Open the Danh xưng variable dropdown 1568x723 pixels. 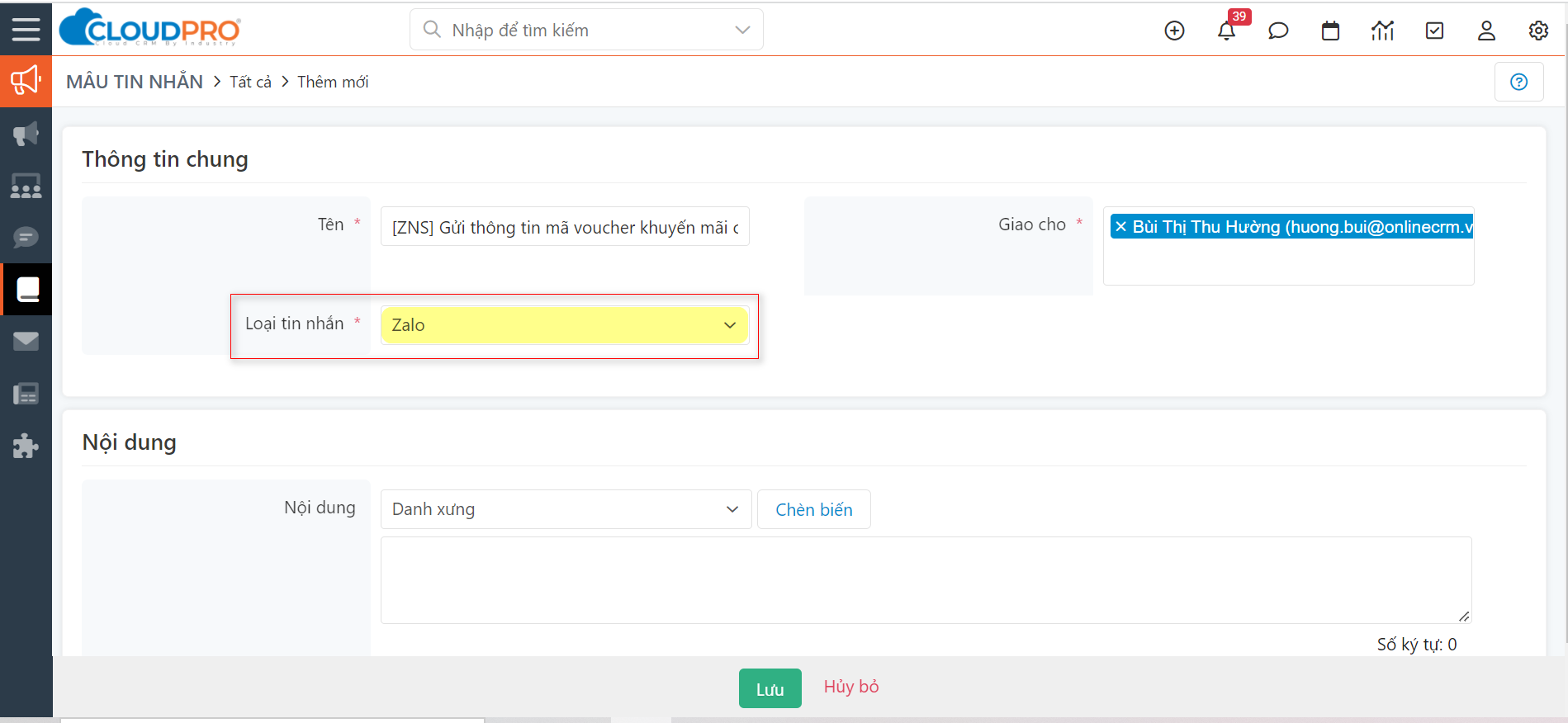[x=566, y=509]
